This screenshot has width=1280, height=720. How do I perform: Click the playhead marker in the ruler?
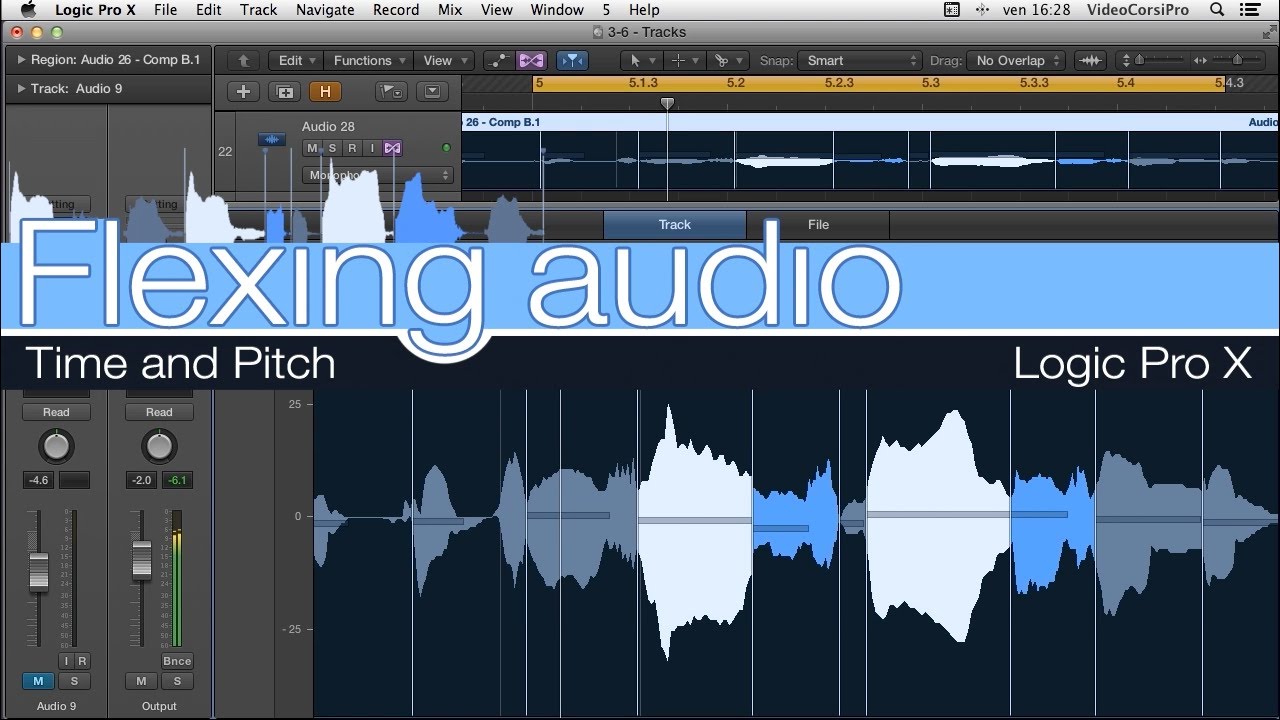pos(668,103)
